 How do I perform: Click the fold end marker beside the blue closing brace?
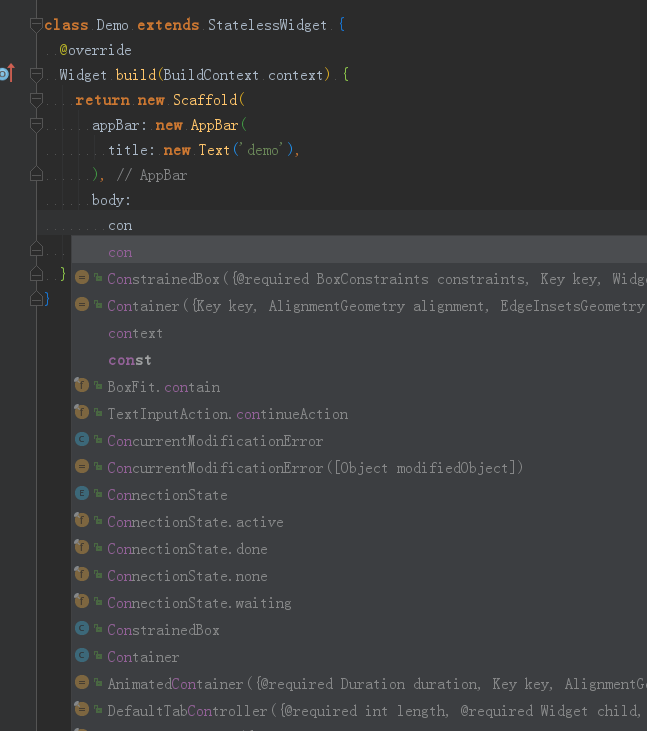pos(36,299)
